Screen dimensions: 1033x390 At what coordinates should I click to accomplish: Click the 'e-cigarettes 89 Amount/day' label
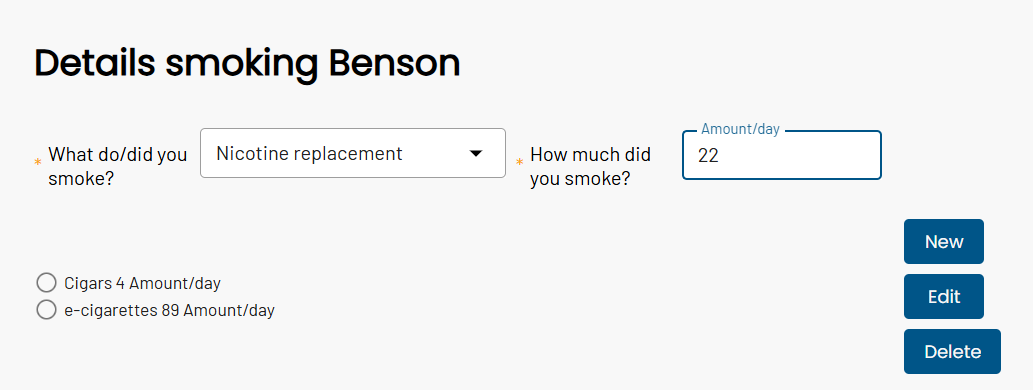pyautogui.click(x=169, y=310)
